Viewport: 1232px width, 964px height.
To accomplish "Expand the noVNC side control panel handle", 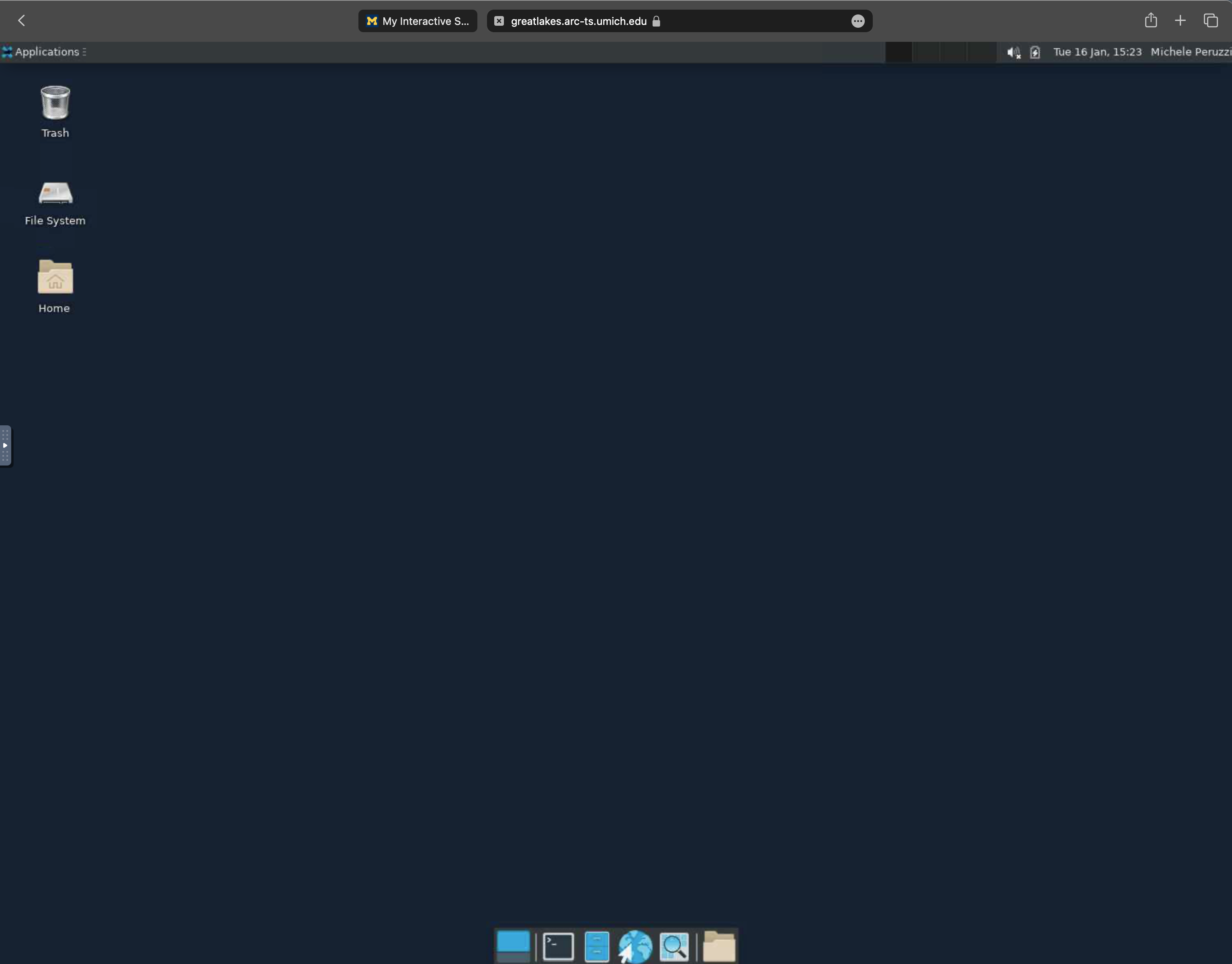I will [x=5, y=446].
